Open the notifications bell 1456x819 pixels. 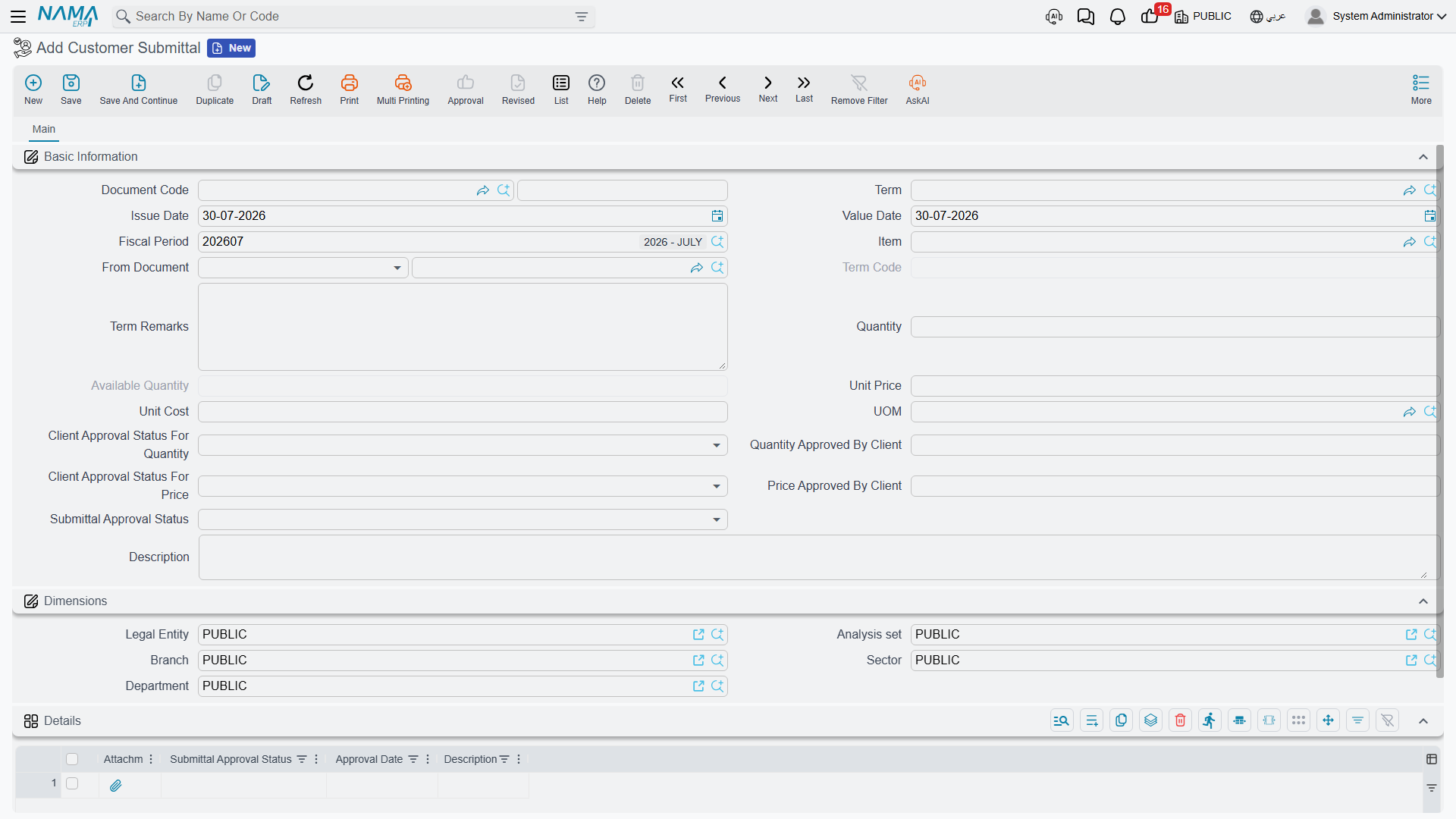(1117, 17)
